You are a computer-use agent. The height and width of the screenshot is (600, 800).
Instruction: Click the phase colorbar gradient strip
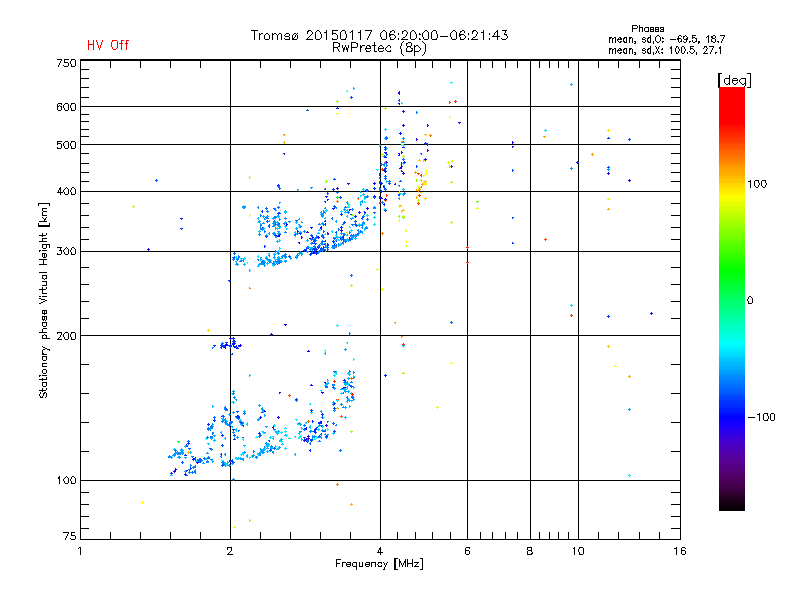tap(732, 298)
